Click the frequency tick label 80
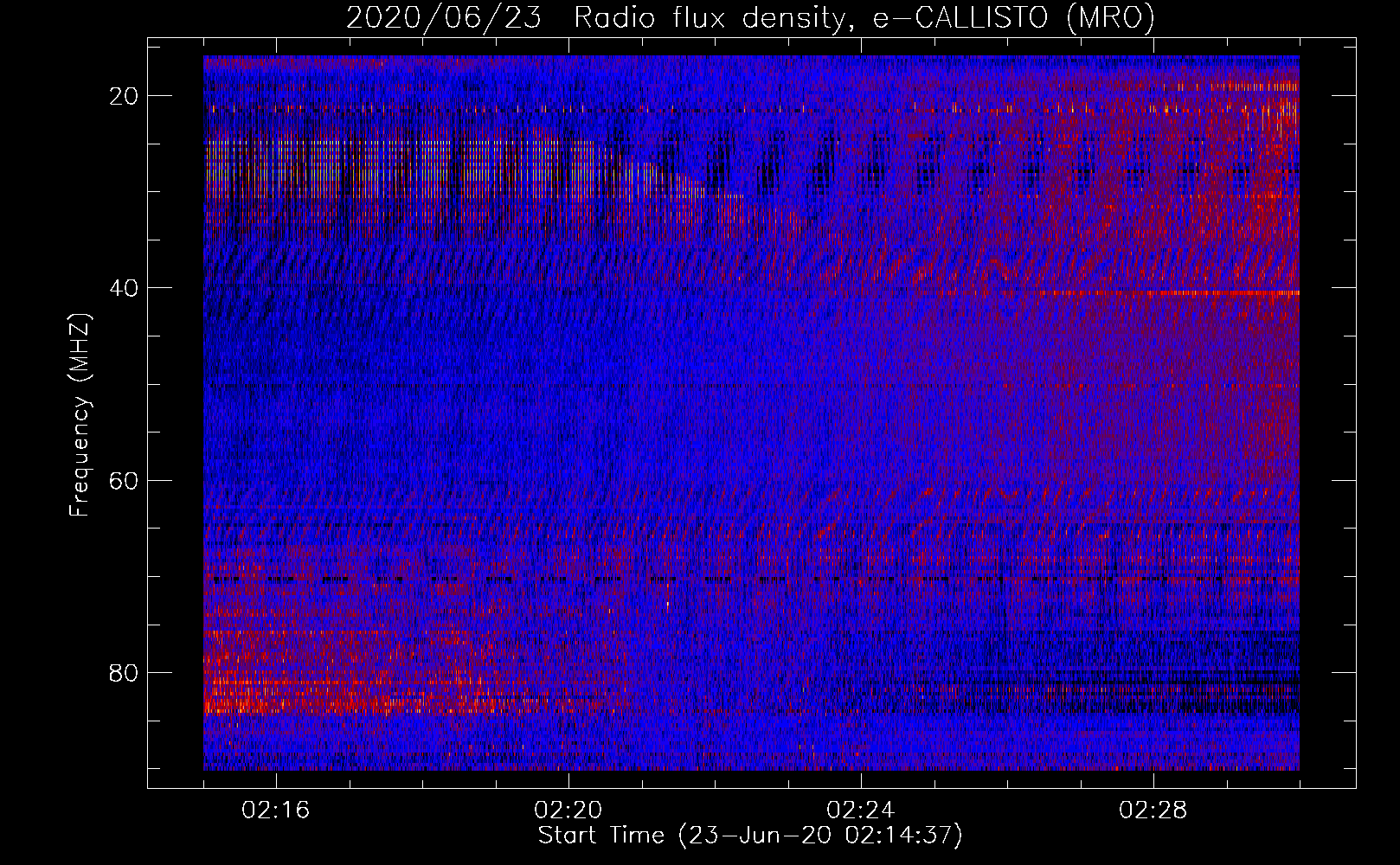The height and width of the screenshot is (865, 1400). pos(125,672)
